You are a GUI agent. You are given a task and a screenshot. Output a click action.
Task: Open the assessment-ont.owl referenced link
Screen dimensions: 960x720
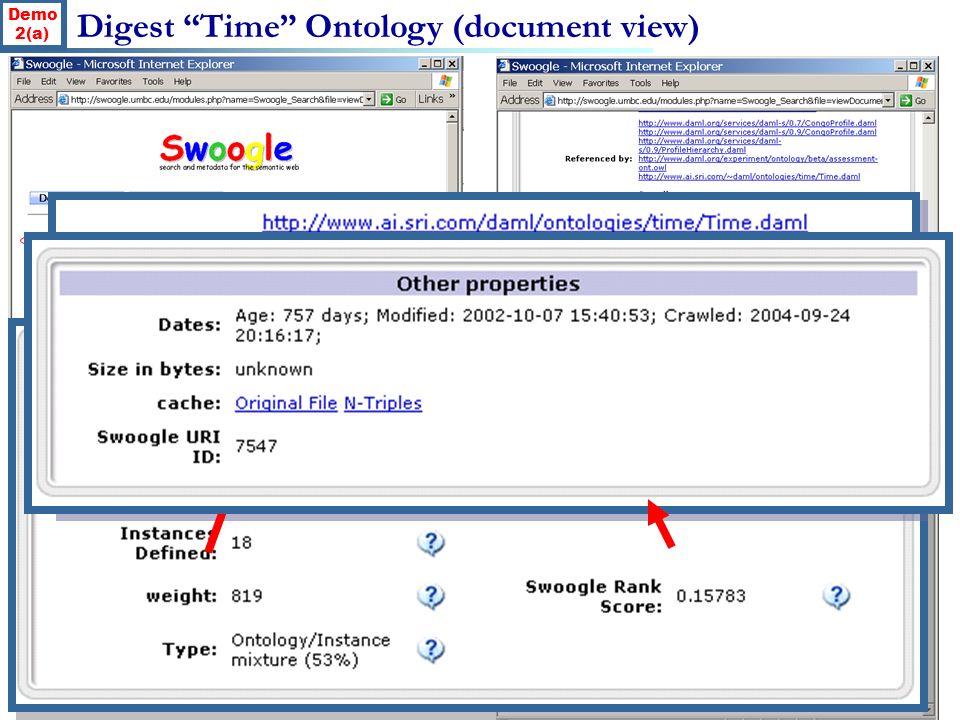[x=758, y=163]
